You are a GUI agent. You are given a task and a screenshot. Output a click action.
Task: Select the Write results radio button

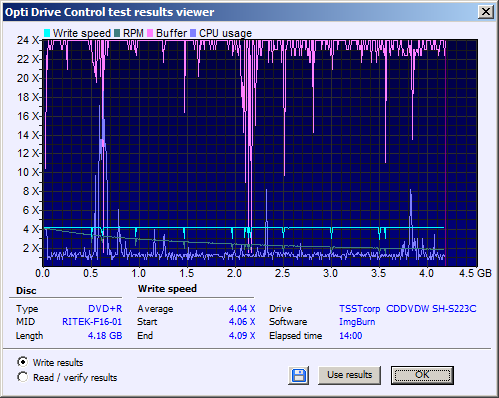(23, 362)
